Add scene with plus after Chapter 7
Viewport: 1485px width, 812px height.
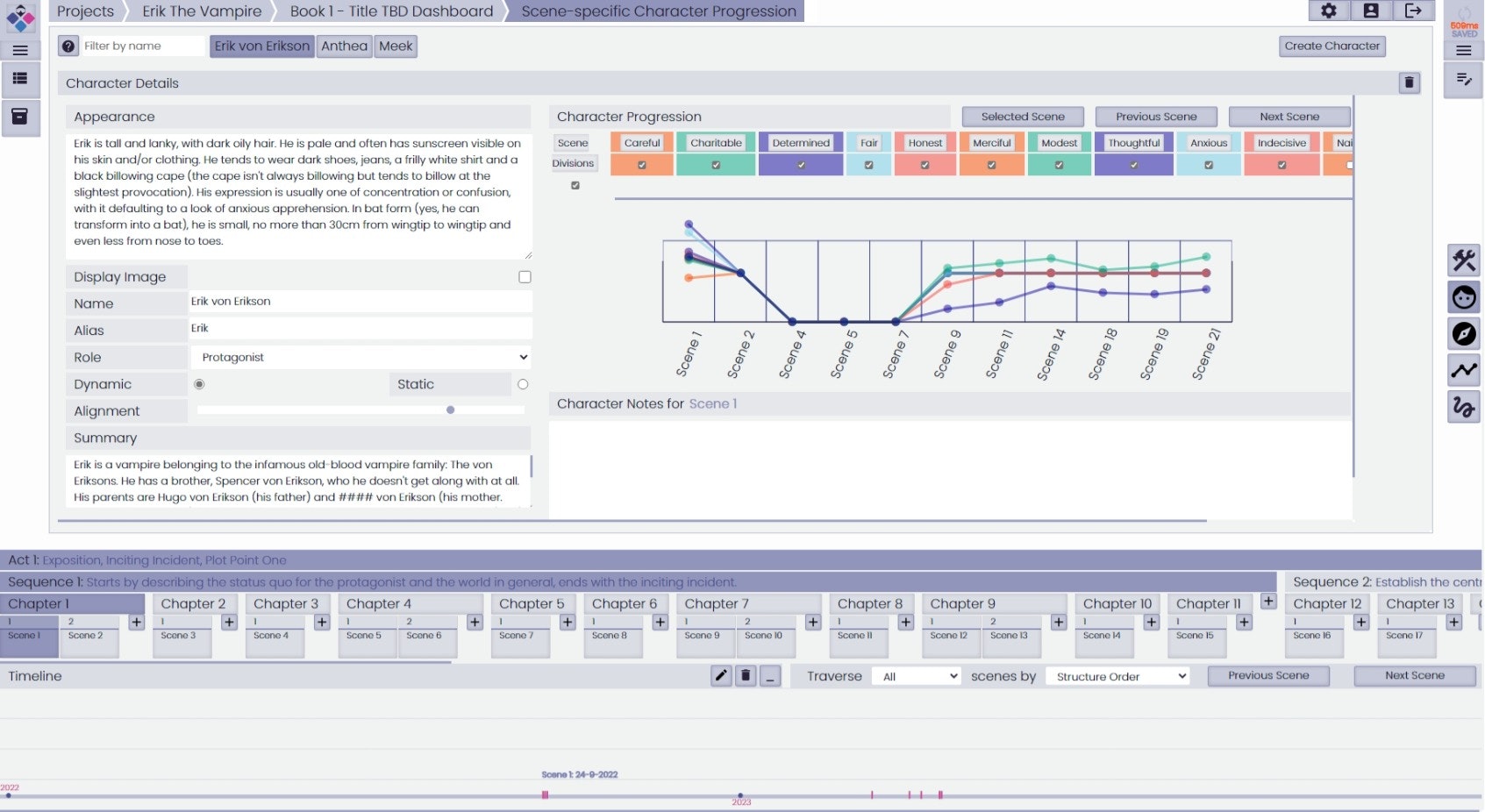[x=813, y=623]
